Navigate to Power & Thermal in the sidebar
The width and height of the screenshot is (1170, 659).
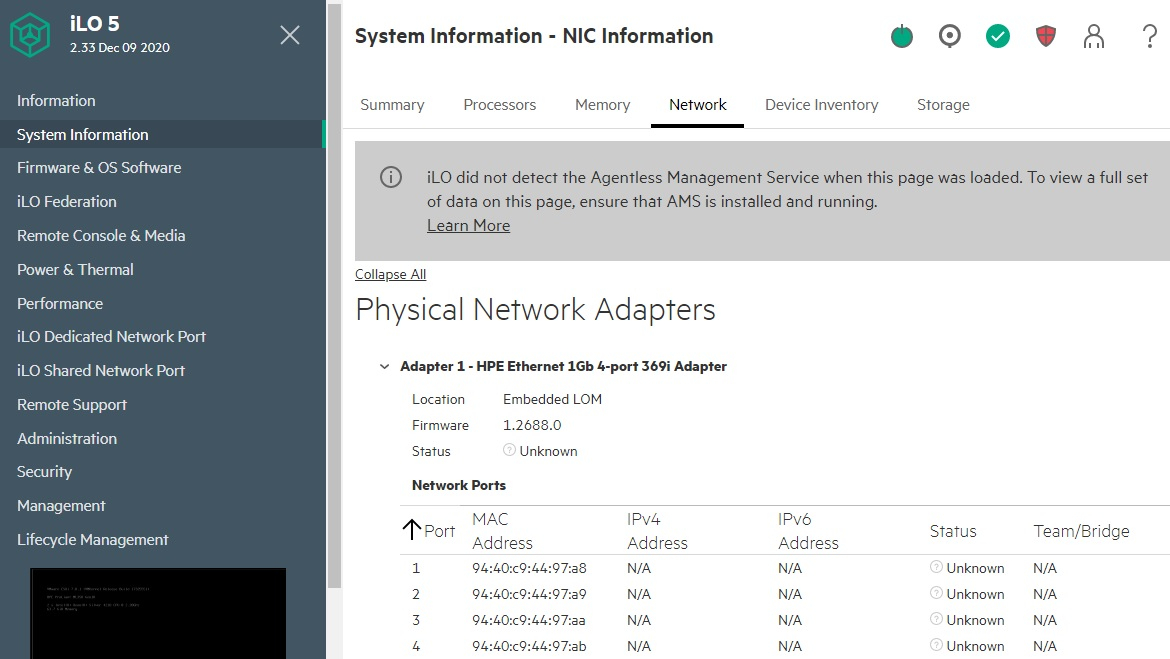click(75, 269)
